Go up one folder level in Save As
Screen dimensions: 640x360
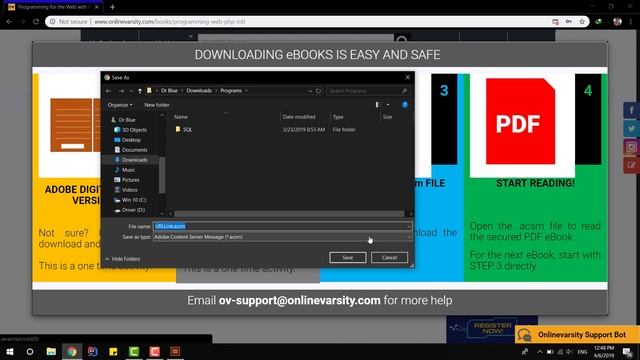(x=140, y=91)
